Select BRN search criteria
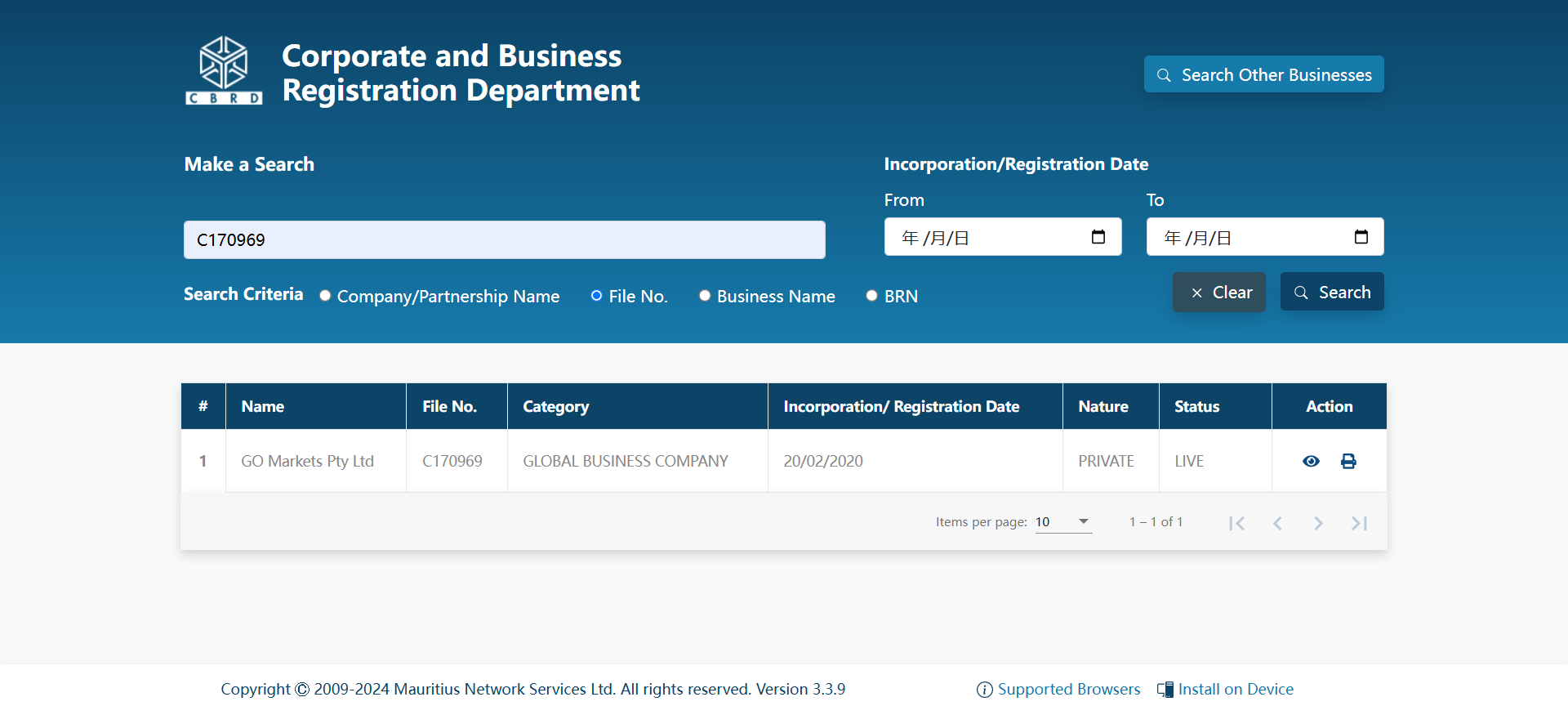 click(x=872, y=296)
